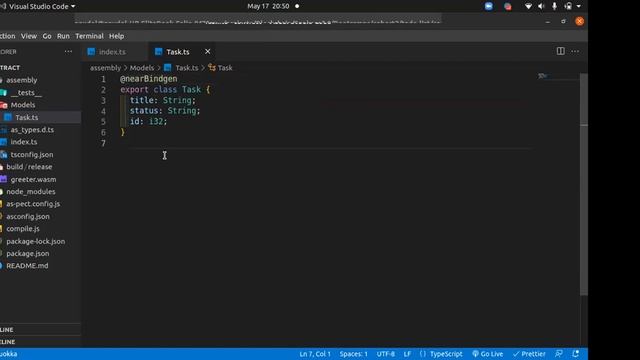
Task: Click the microphone indicator
Action: click(x=554, y=6)
